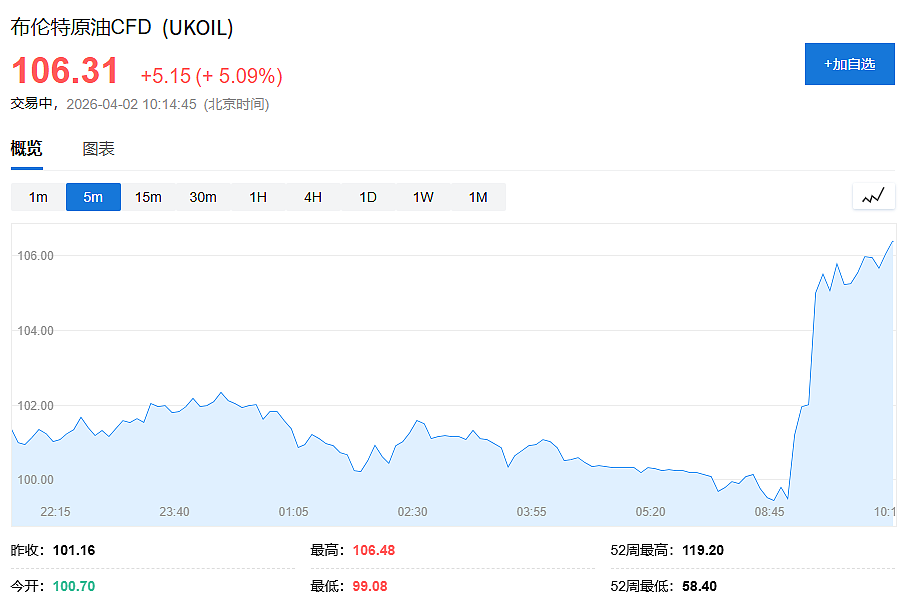The height and width of the screenshot is (601, 908).
Task: Click the 106.00 price axis label
Action: pyautogui.click(x=35, y=255)
